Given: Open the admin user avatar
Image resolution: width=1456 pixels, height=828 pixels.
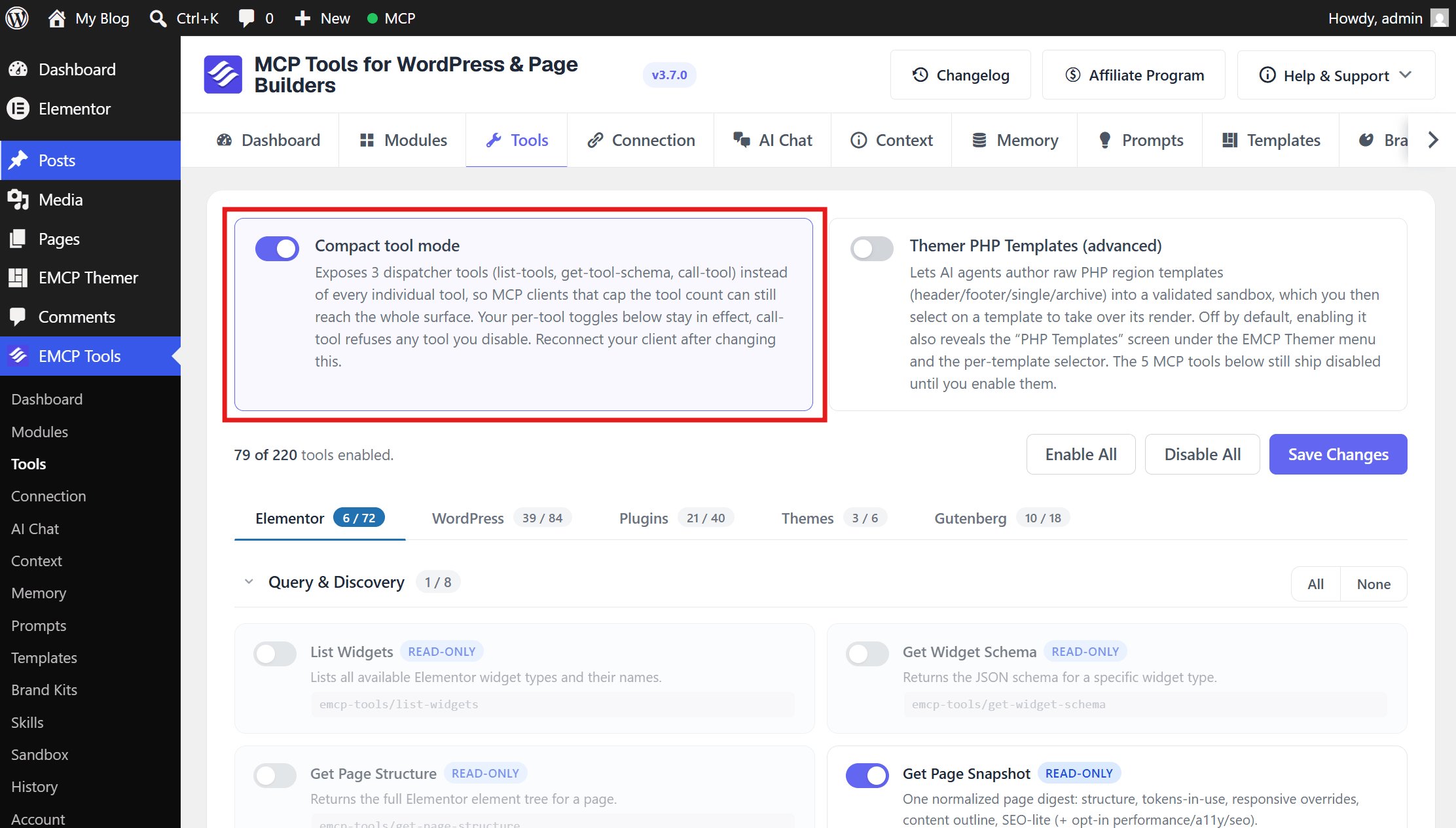Looking at the screenshot, I should [x=1439, y=18].
